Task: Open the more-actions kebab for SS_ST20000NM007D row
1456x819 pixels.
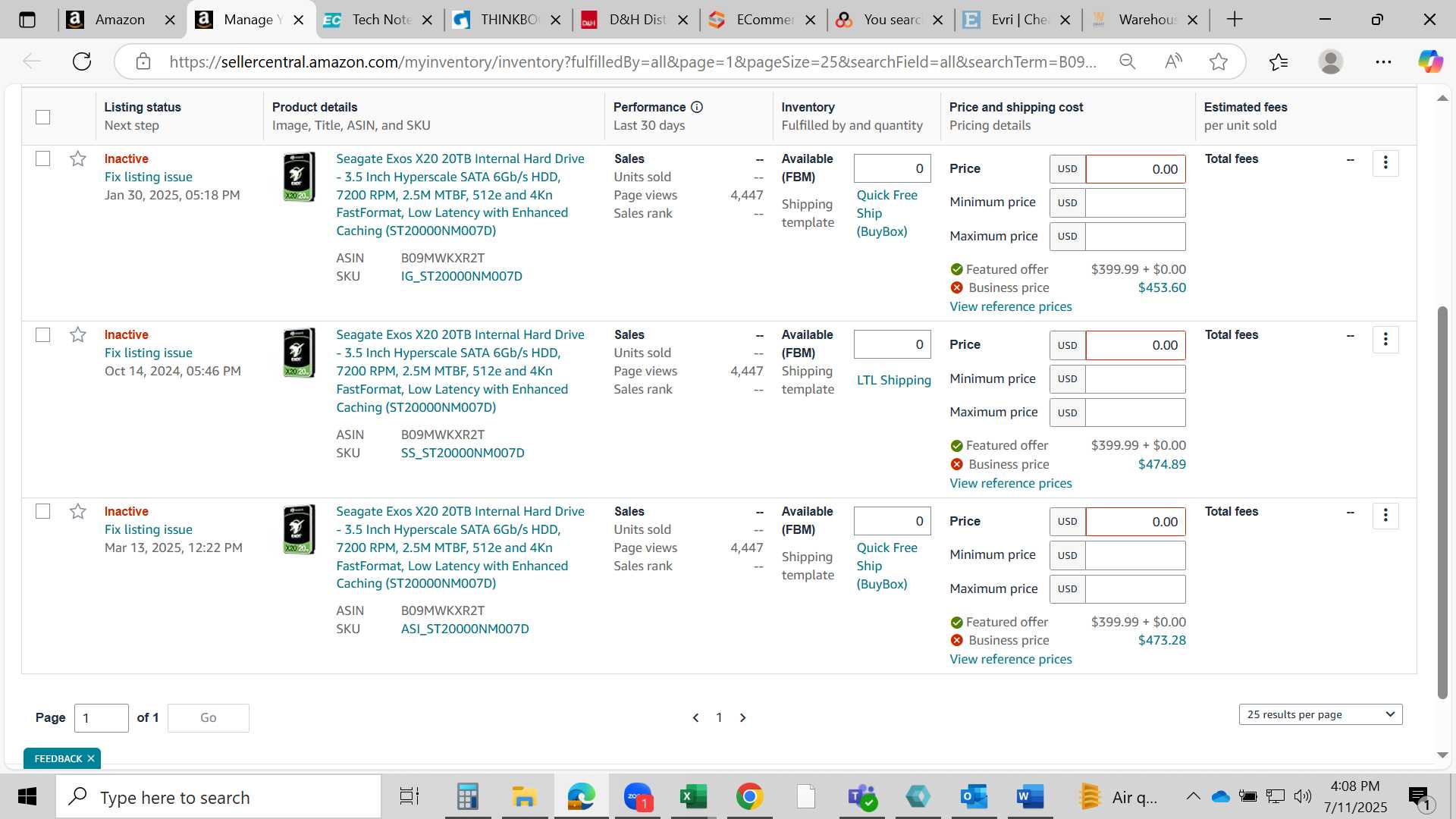Action: [x=1385, y=339]
